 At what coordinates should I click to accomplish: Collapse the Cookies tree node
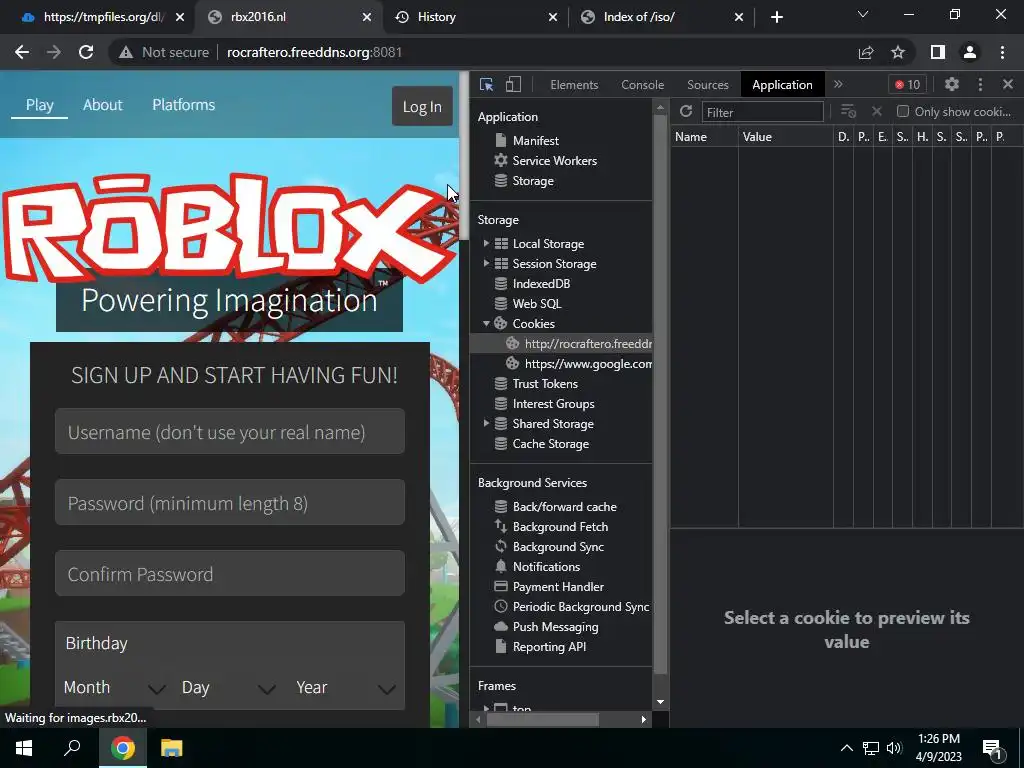click(x=486, y=324)
